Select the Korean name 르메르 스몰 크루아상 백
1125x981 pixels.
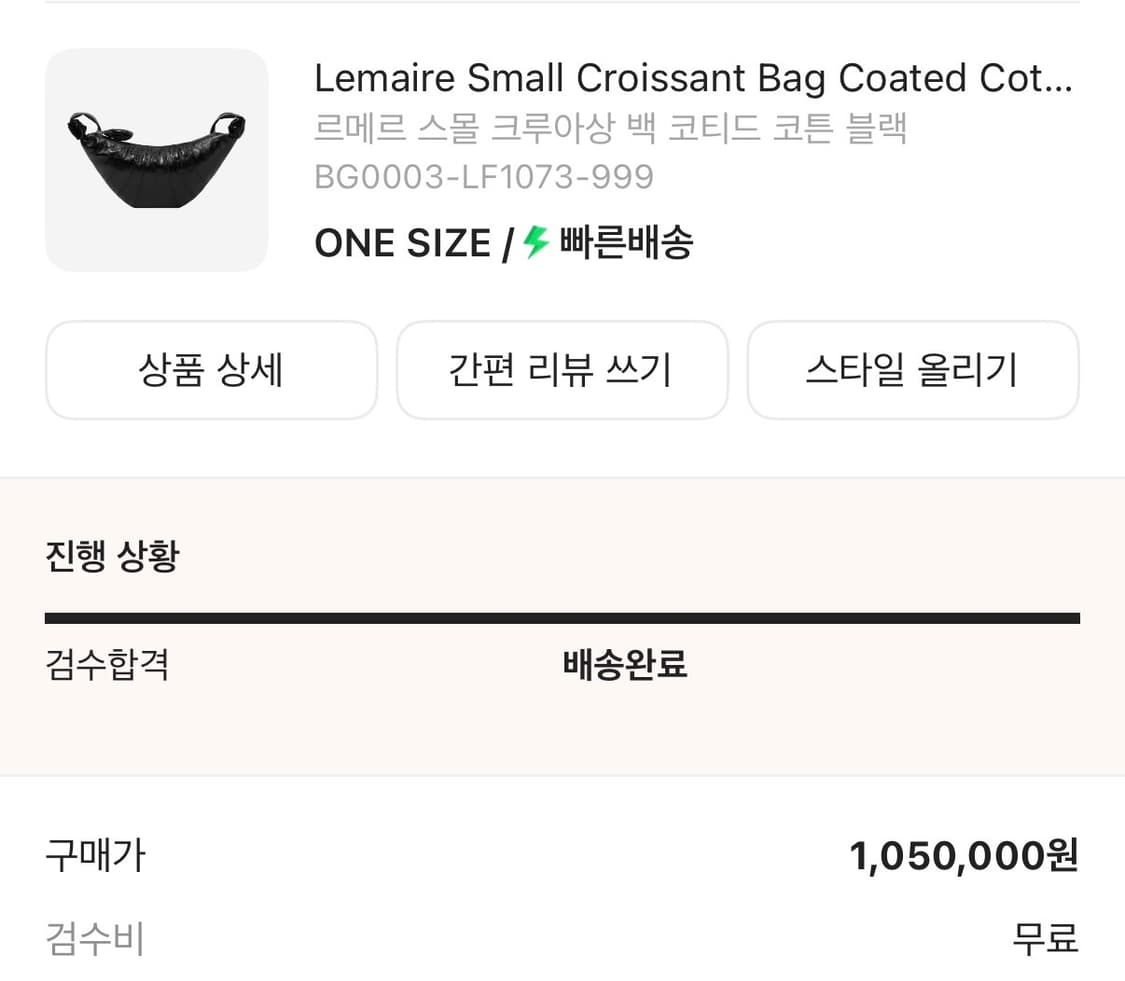[x=610, y=129]
